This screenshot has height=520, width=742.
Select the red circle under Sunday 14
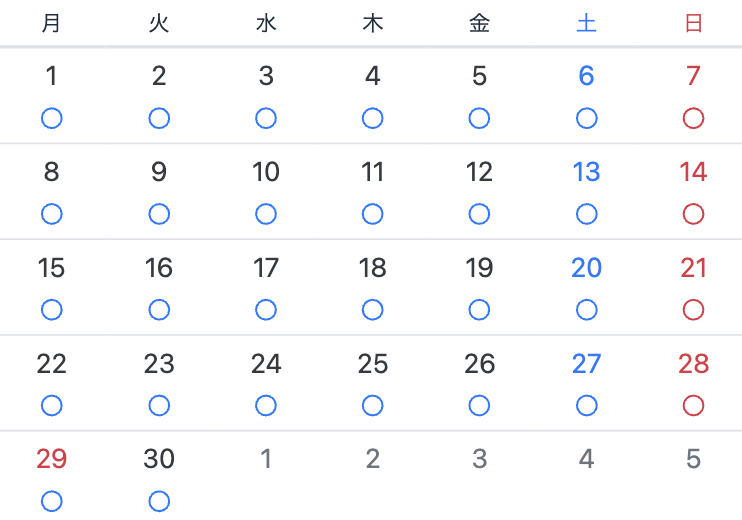[x=693, y=214]
